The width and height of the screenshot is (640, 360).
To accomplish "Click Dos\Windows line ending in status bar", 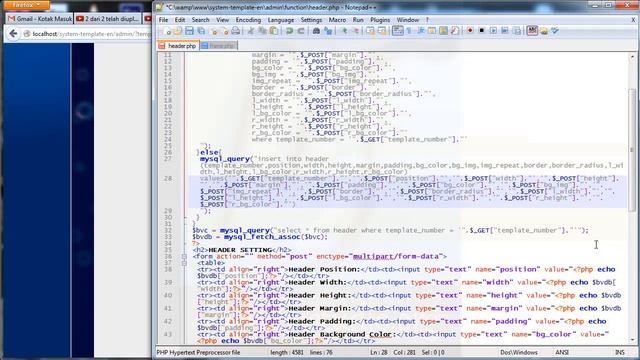I will [x=519, y=352].
